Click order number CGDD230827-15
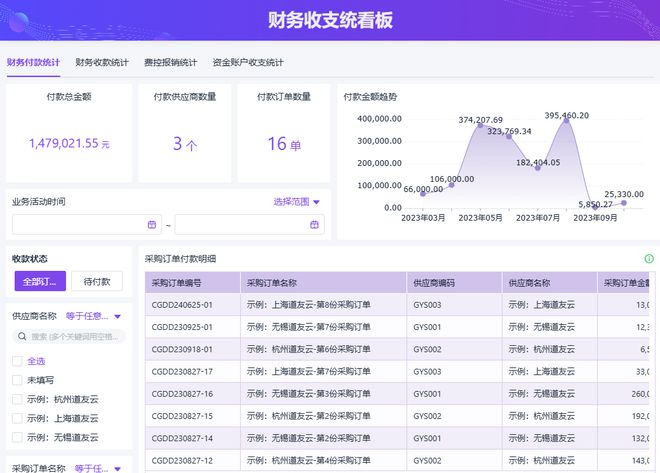Viewport: 660px width, 473px height. (182, 417)
